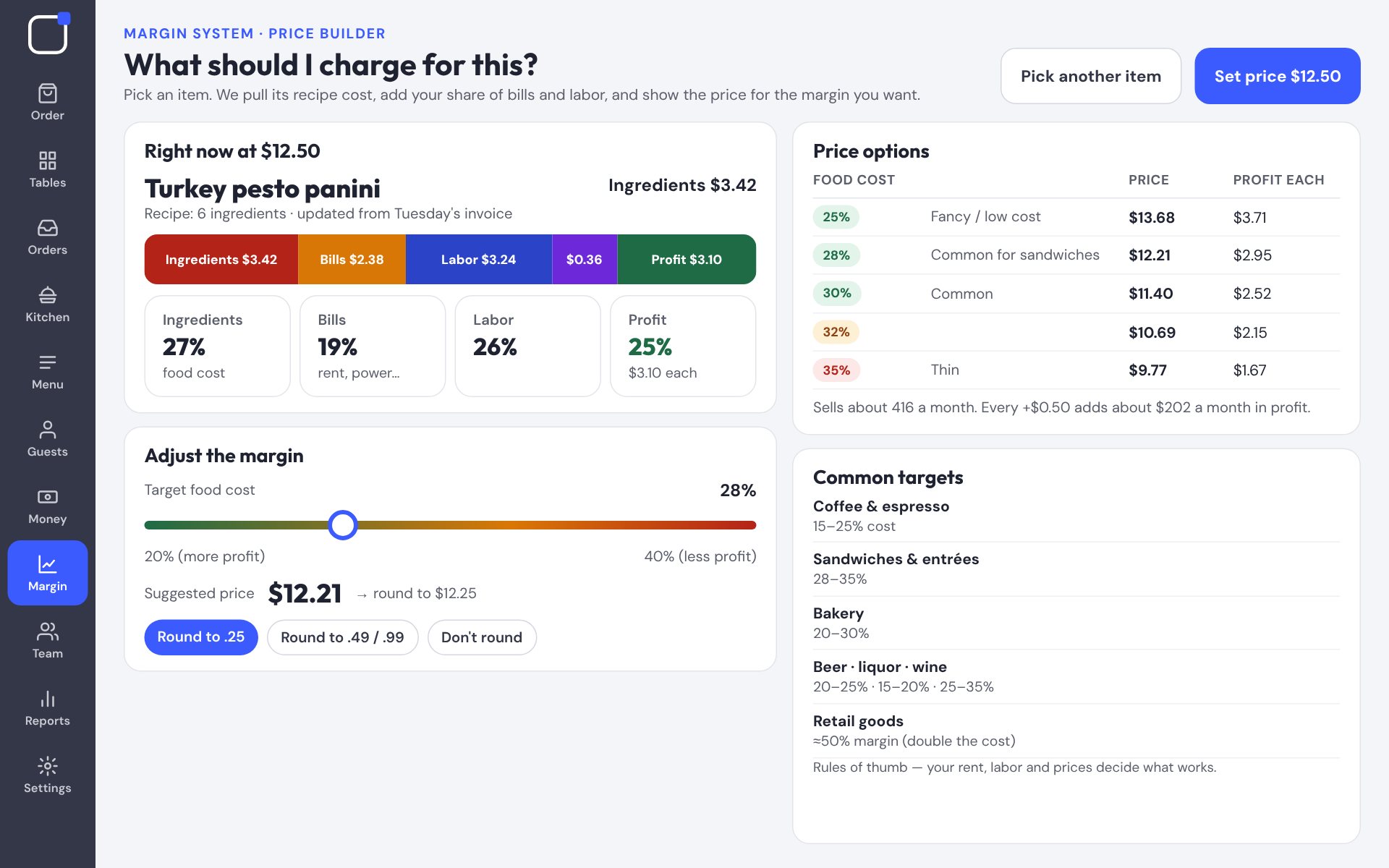Click the $13.68 price value

1152,218
